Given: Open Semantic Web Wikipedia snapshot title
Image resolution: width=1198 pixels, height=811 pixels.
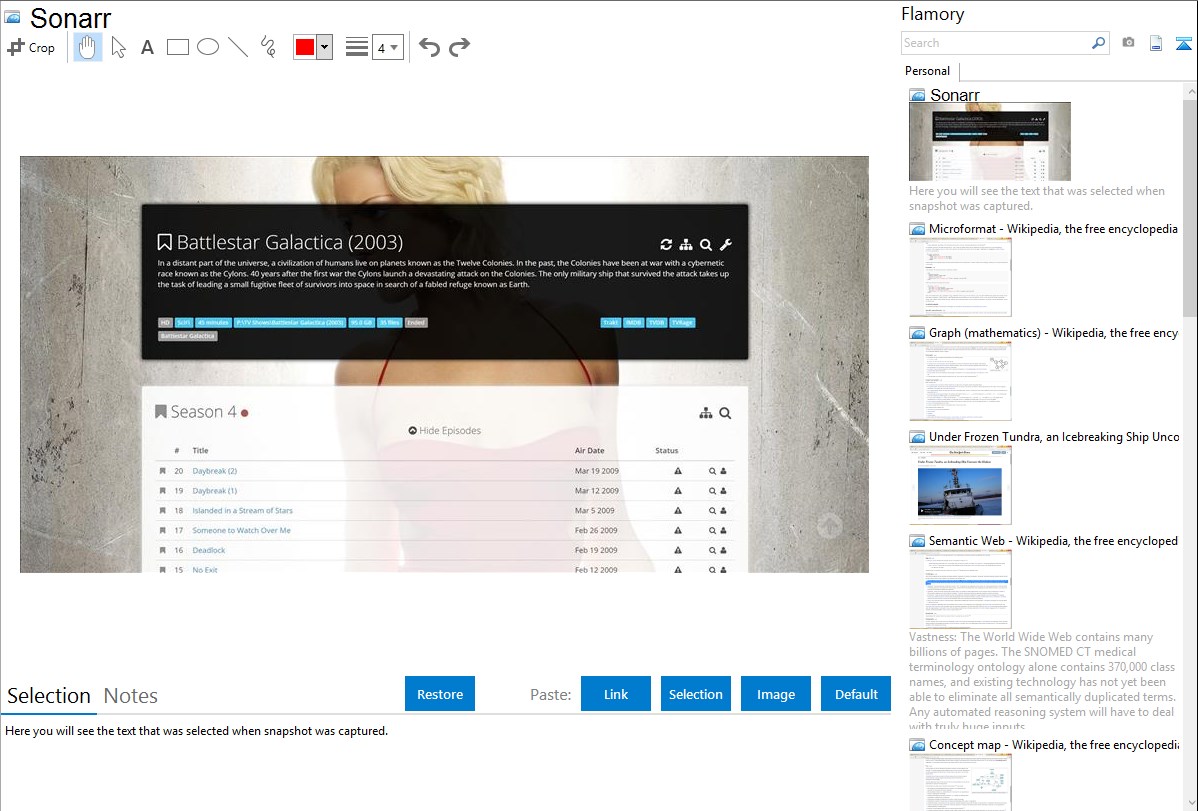Looking at the screenshot, I should (x=1053, y=540).
